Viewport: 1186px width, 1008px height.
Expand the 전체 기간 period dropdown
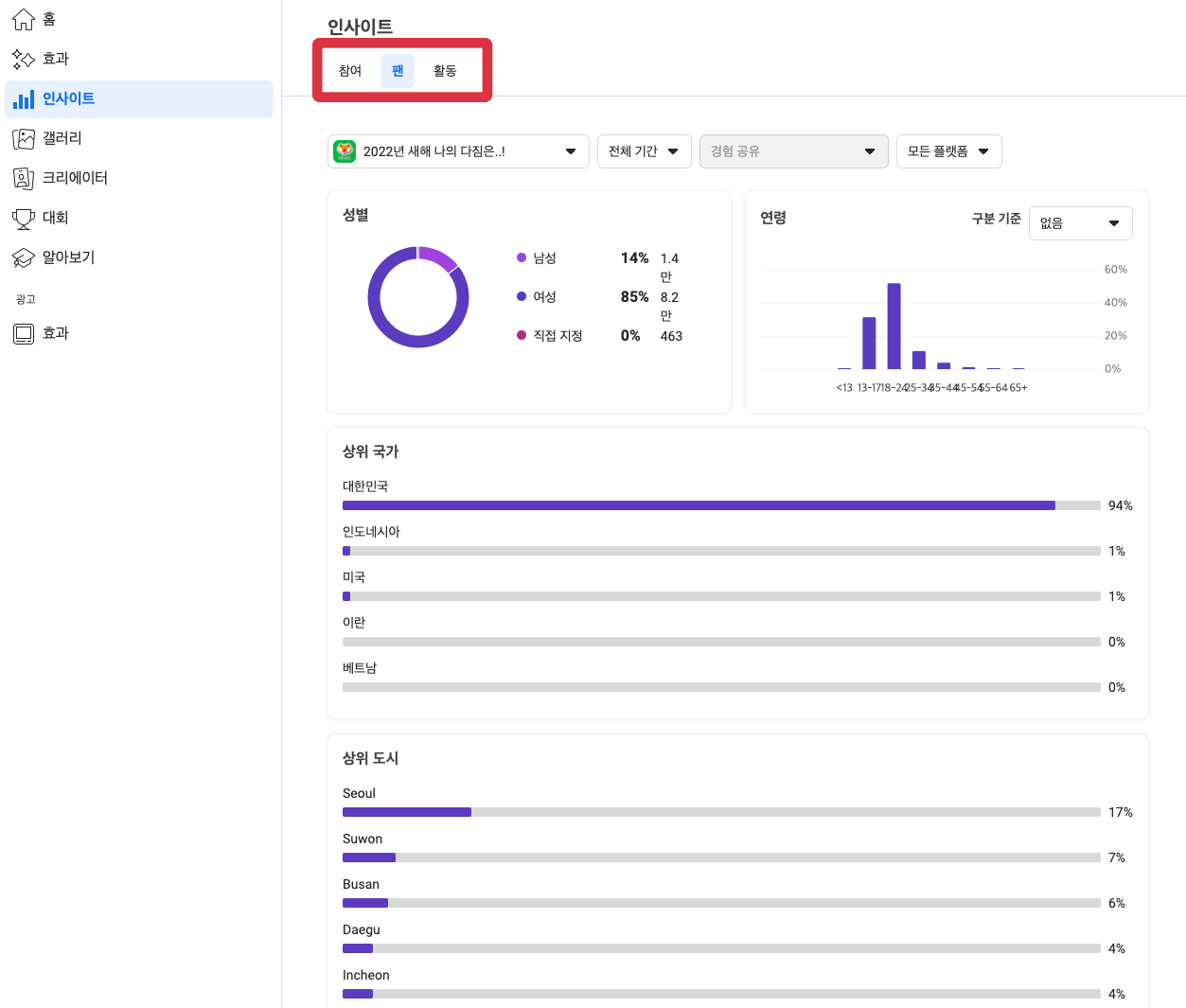click(x=645, y=151)
